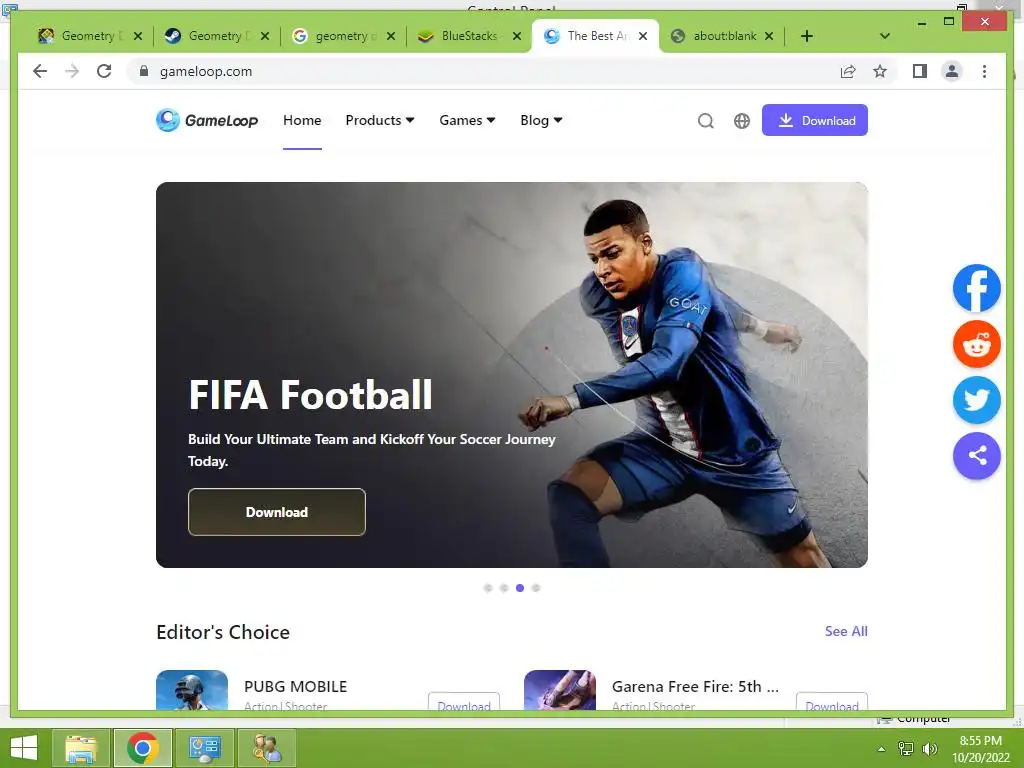This screenshot has height=768, width=1024.
Task: Select the fourth carousel dot
Action: click(x=536, y=588)
